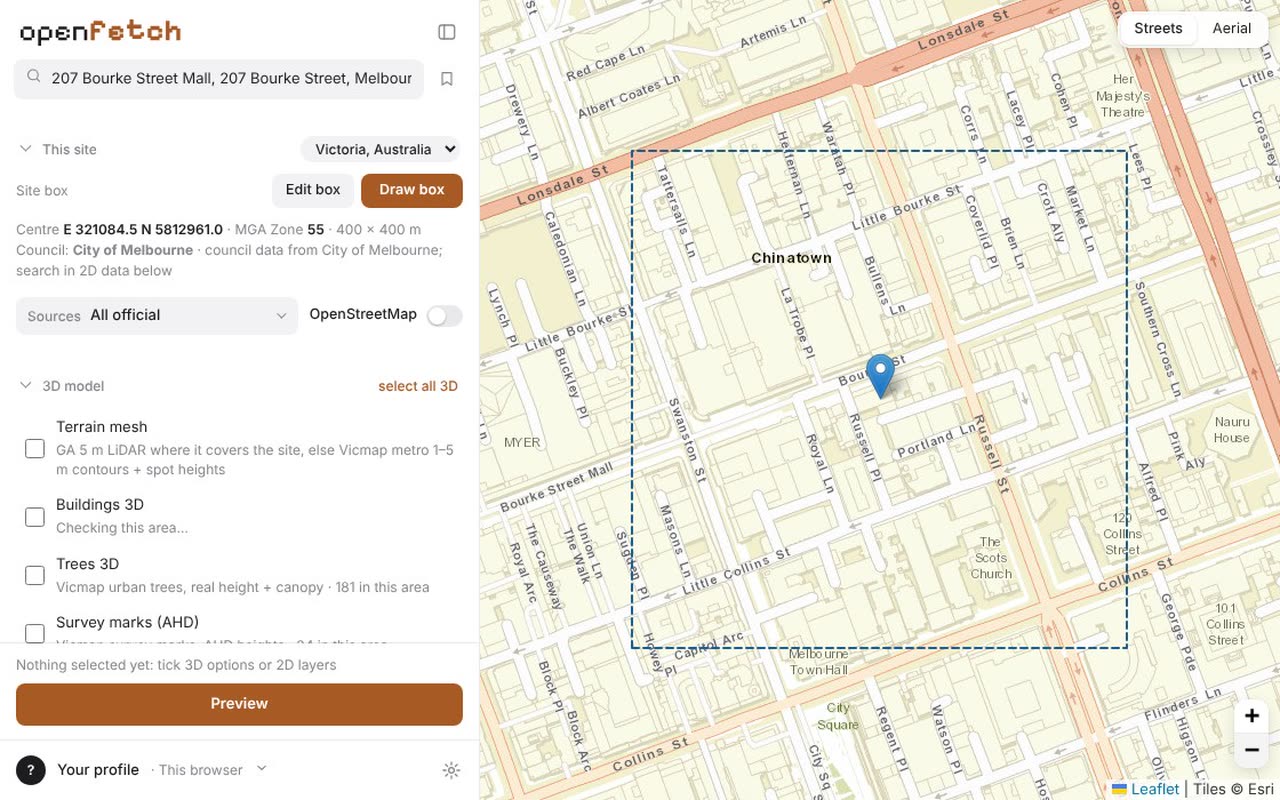Click the Chinatown label on the map
Screen dimensions: 1280x800
pos(791,258)
